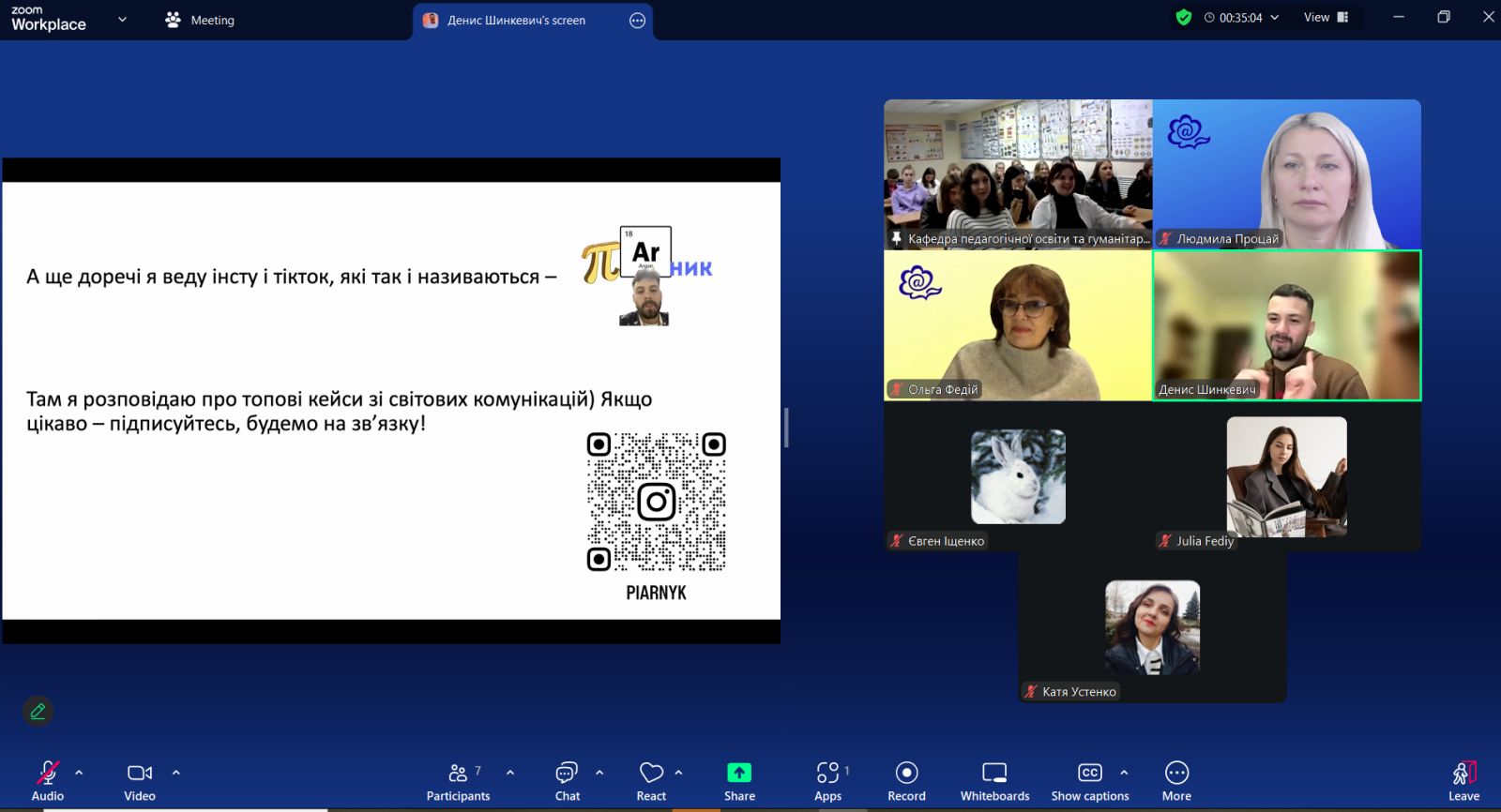Expand audio options arrow next to Audio
Screen dimensions: 1501x812
79,773
